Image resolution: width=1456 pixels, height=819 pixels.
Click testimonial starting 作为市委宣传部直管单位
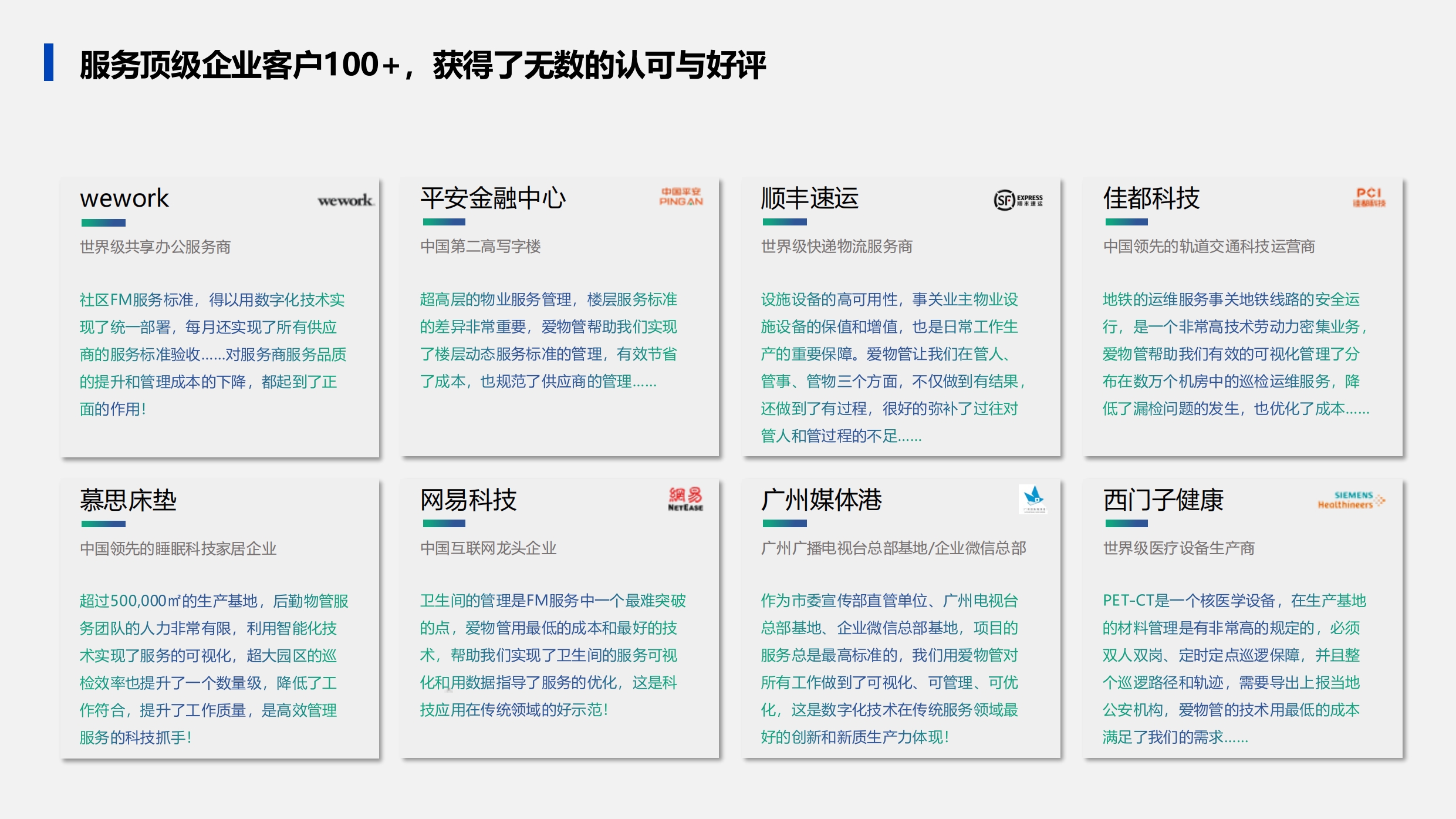click(890, 669)
